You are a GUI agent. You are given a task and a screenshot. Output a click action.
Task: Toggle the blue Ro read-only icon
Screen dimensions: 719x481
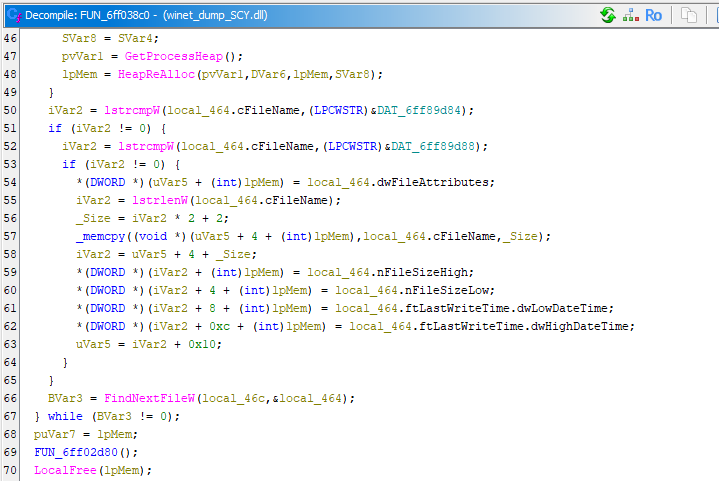[x=654, y=15]
